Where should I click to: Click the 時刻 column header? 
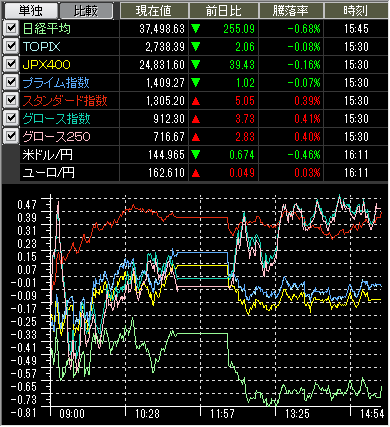tap(356, 11)
